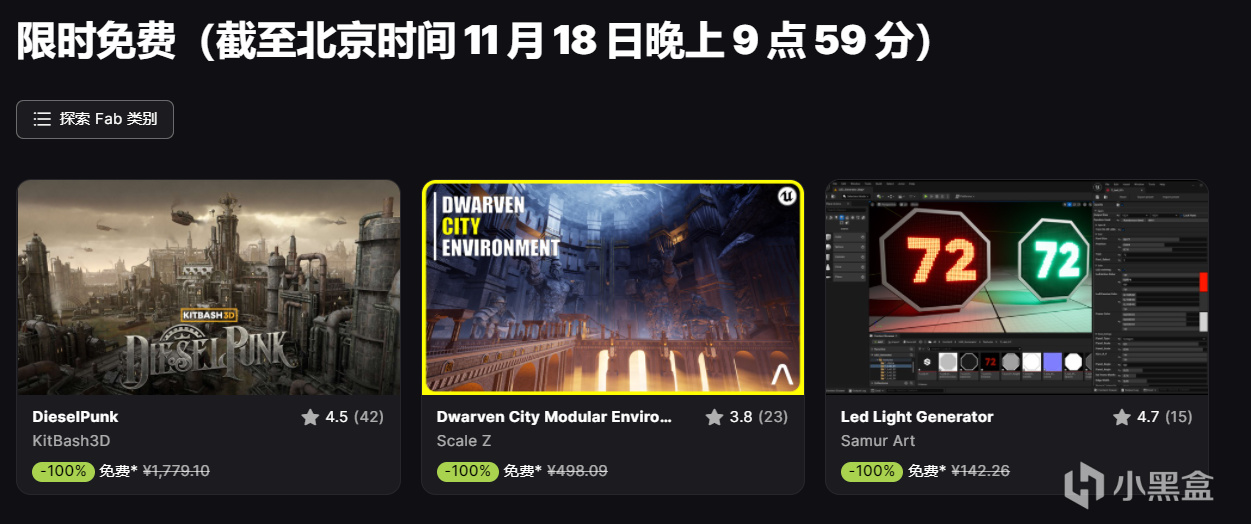
Task: Click the Unreal Engine badge on Dwarven thumbnail
Action: 787,196
